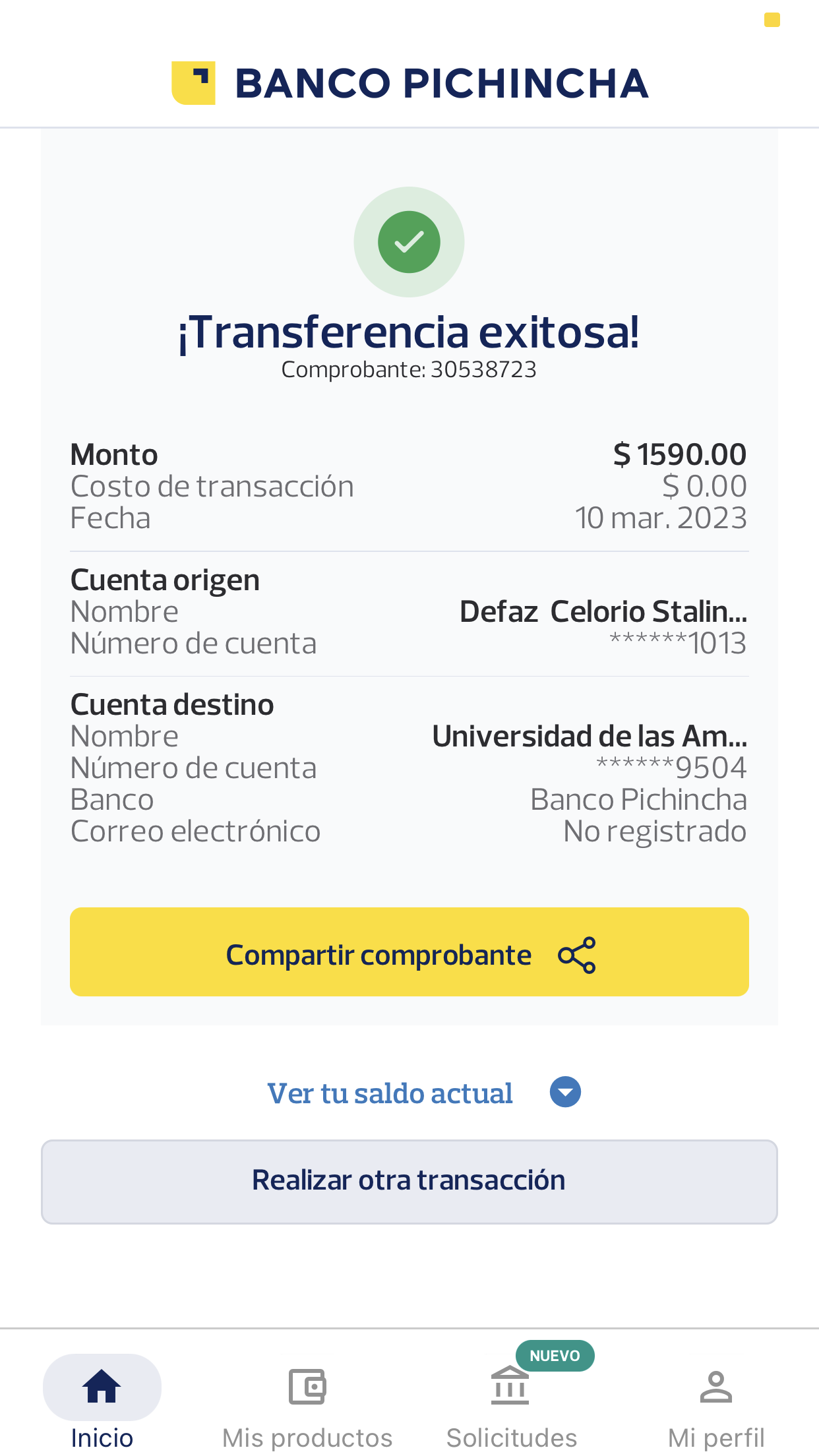Open the Mi perfil tab
This screenshot has height=1456, width=819.
[716, 1438]
